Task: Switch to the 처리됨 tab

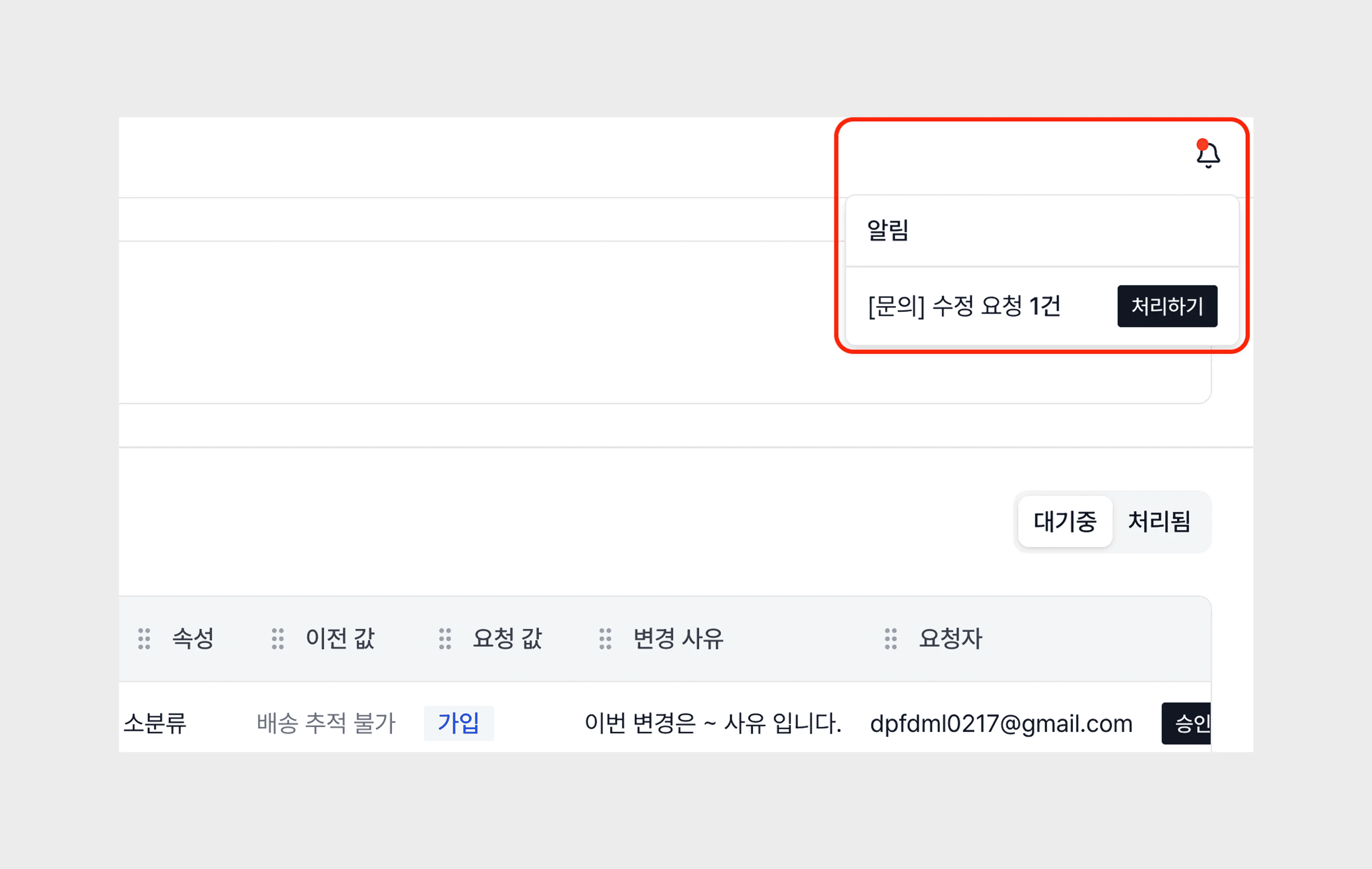Action: (x=1159, y=521)
